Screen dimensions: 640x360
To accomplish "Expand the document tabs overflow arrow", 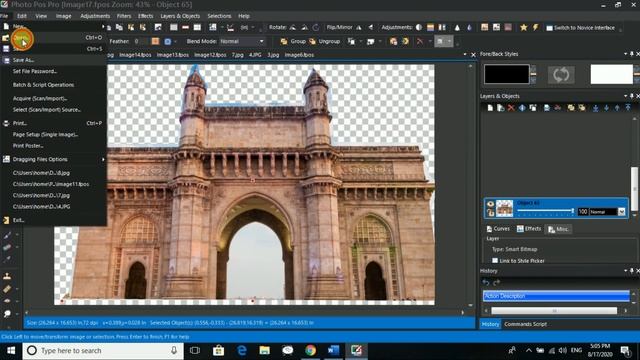I will coord(464,54).
